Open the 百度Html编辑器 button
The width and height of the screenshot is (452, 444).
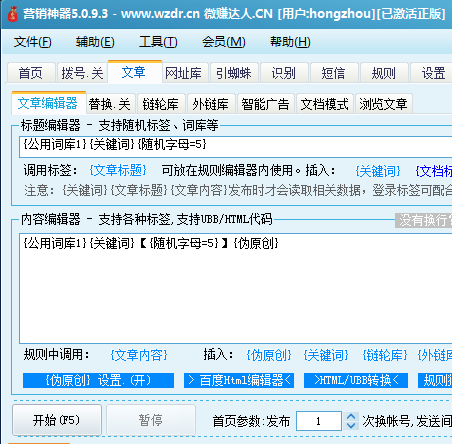239,380
